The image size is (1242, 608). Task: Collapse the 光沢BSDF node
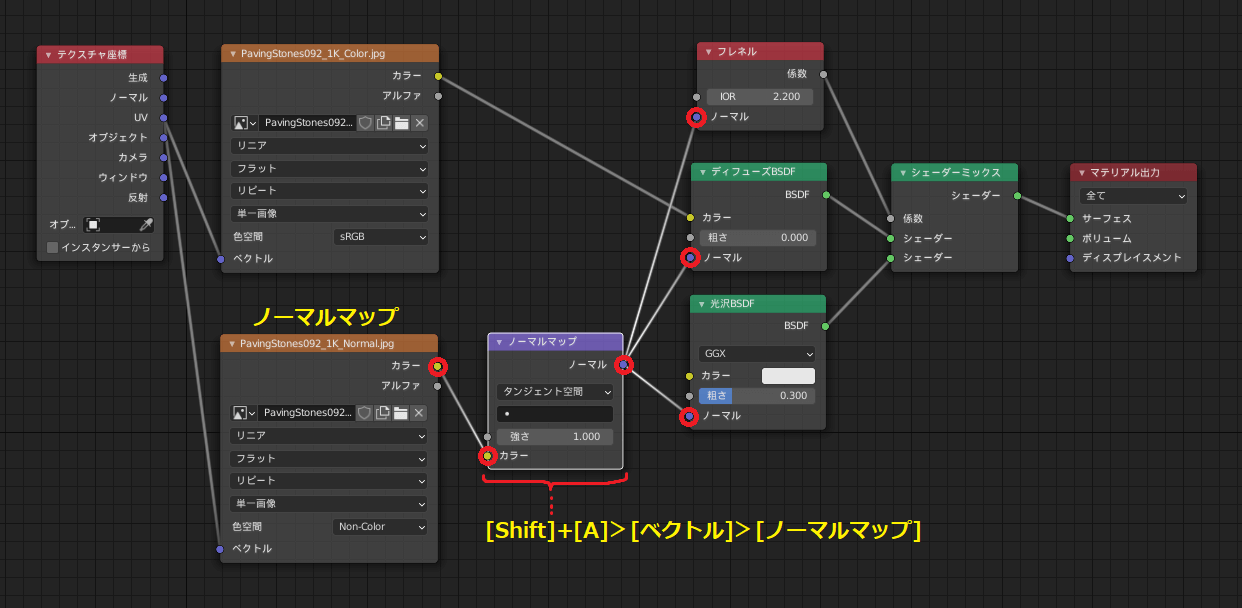(x=703, y=303)
